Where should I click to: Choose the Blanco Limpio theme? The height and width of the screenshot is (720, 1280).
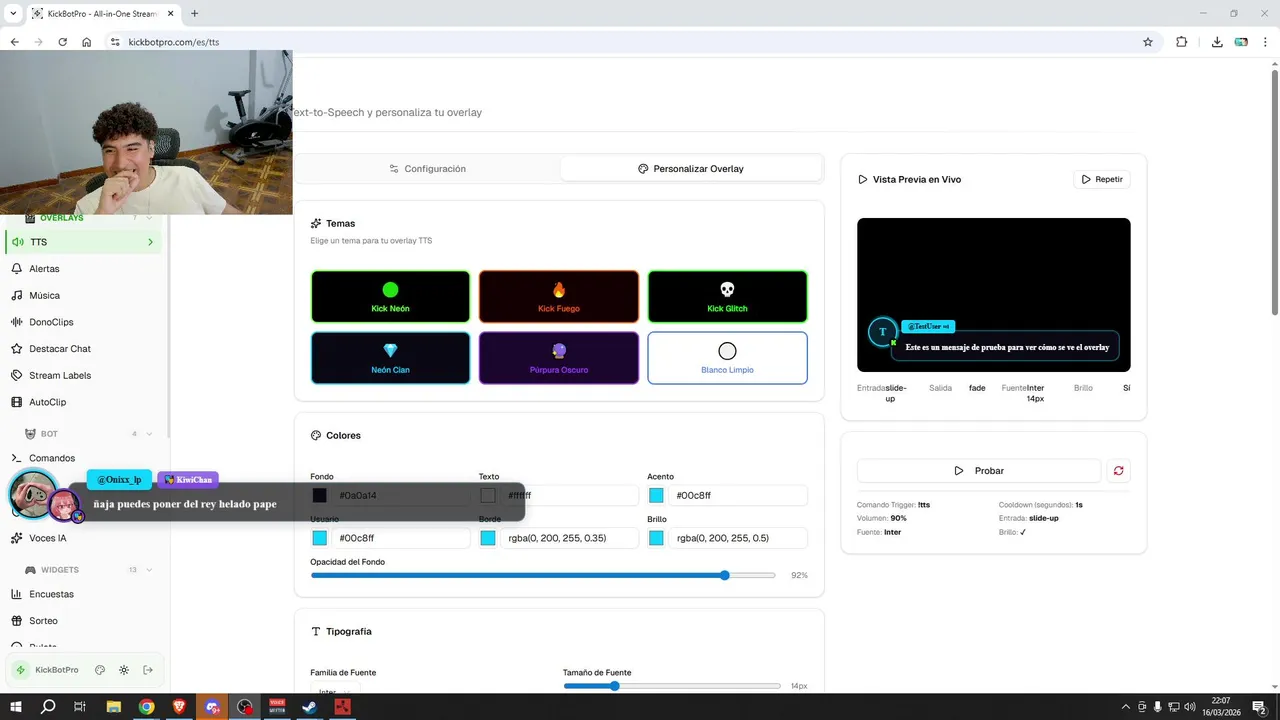coord(727,358)
